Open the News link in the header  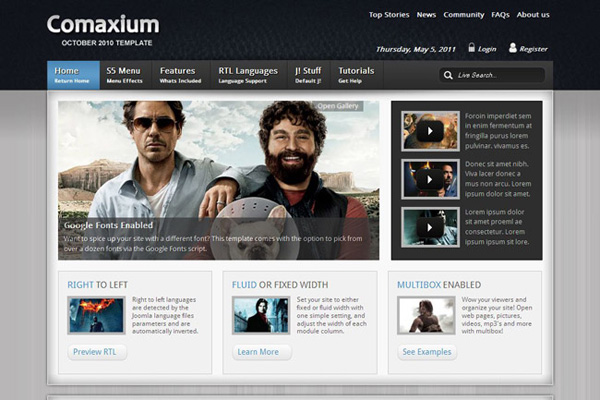(426, 15)
